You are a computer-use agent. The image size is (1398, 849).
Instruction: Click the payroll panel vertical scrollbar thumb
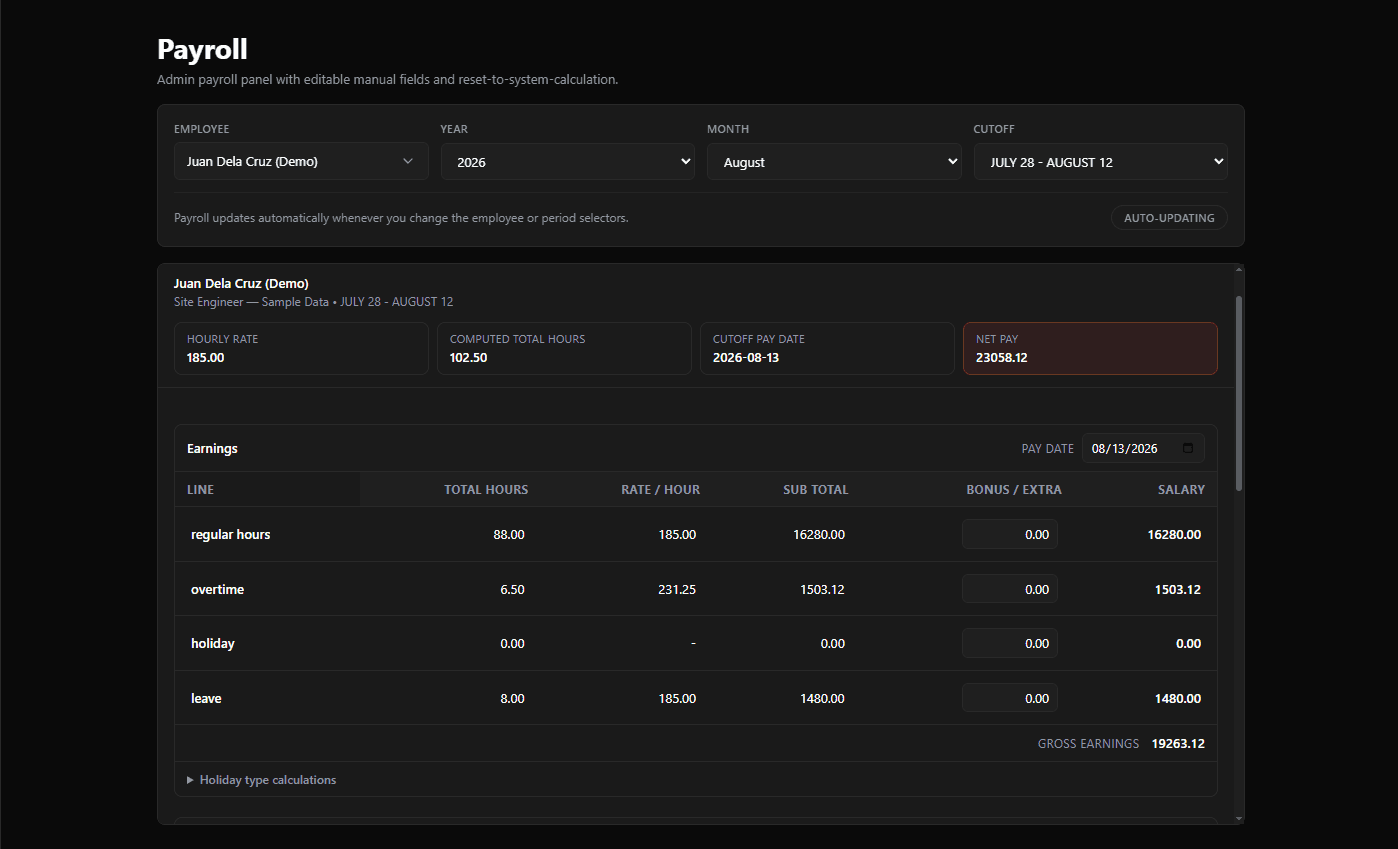(1240, 393)
